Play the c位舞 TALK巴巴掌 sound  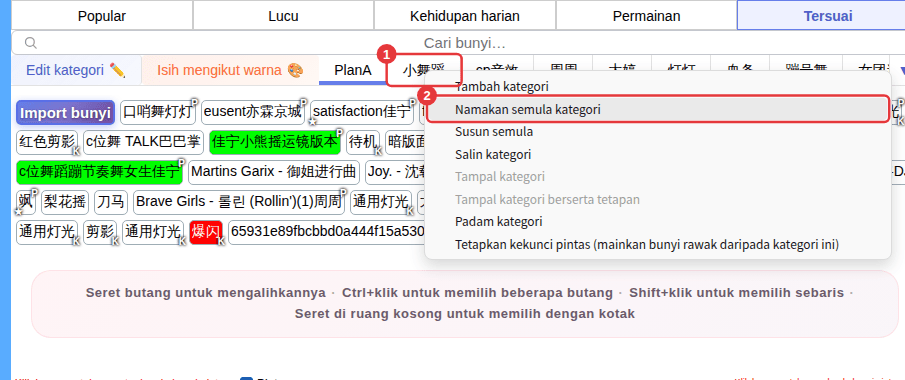(x=143, y=143)
